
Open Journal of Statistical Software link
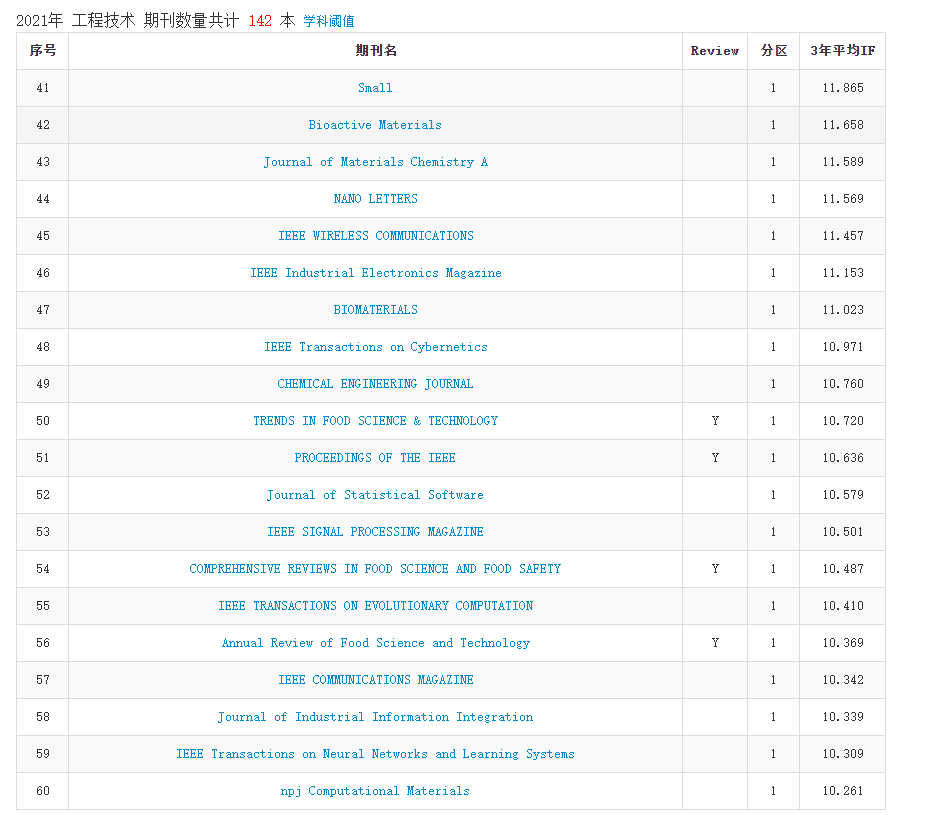click(375, 495)
